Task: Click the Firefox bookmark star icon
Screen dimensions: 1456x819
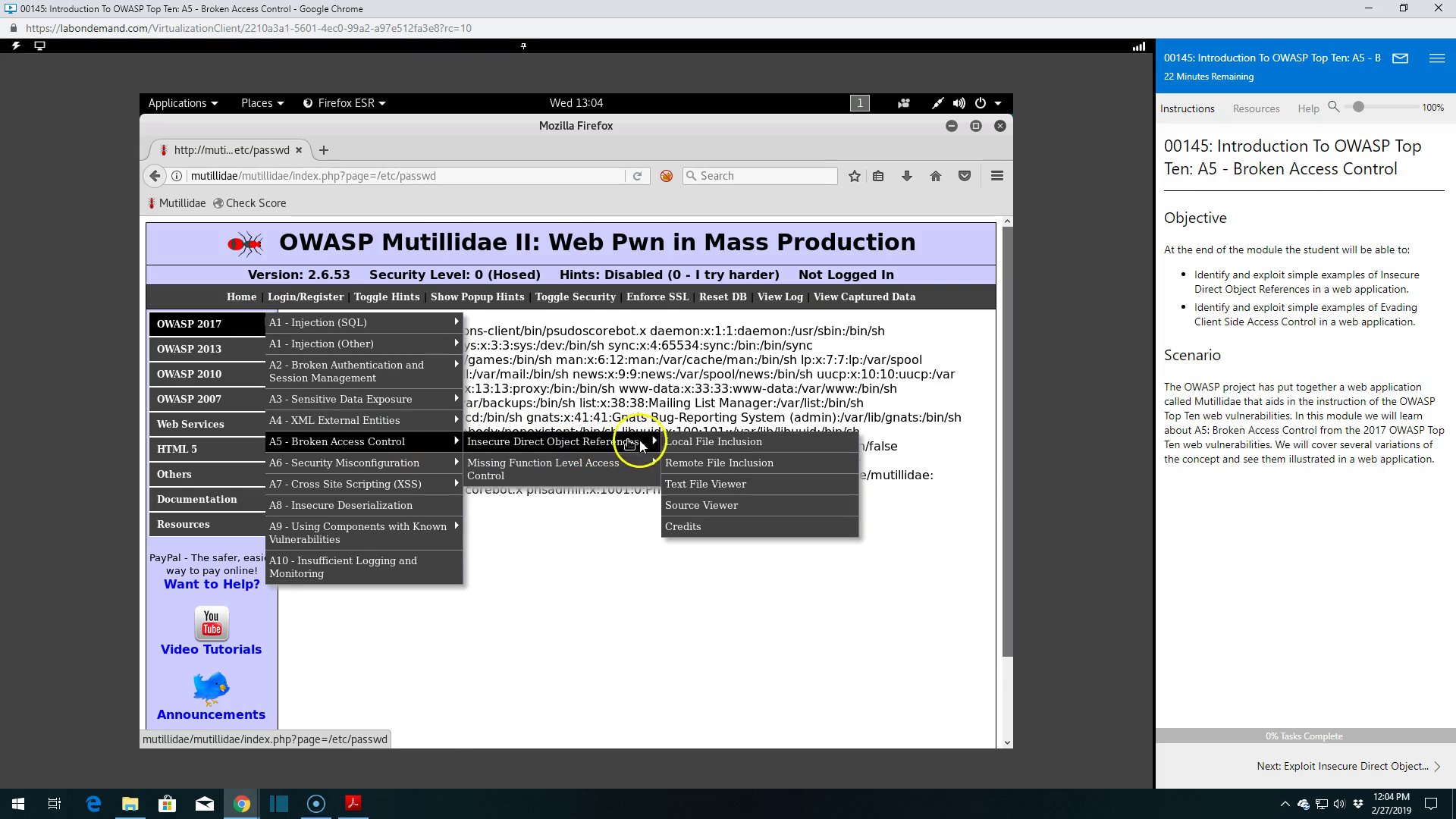Action: click(855, 176)
